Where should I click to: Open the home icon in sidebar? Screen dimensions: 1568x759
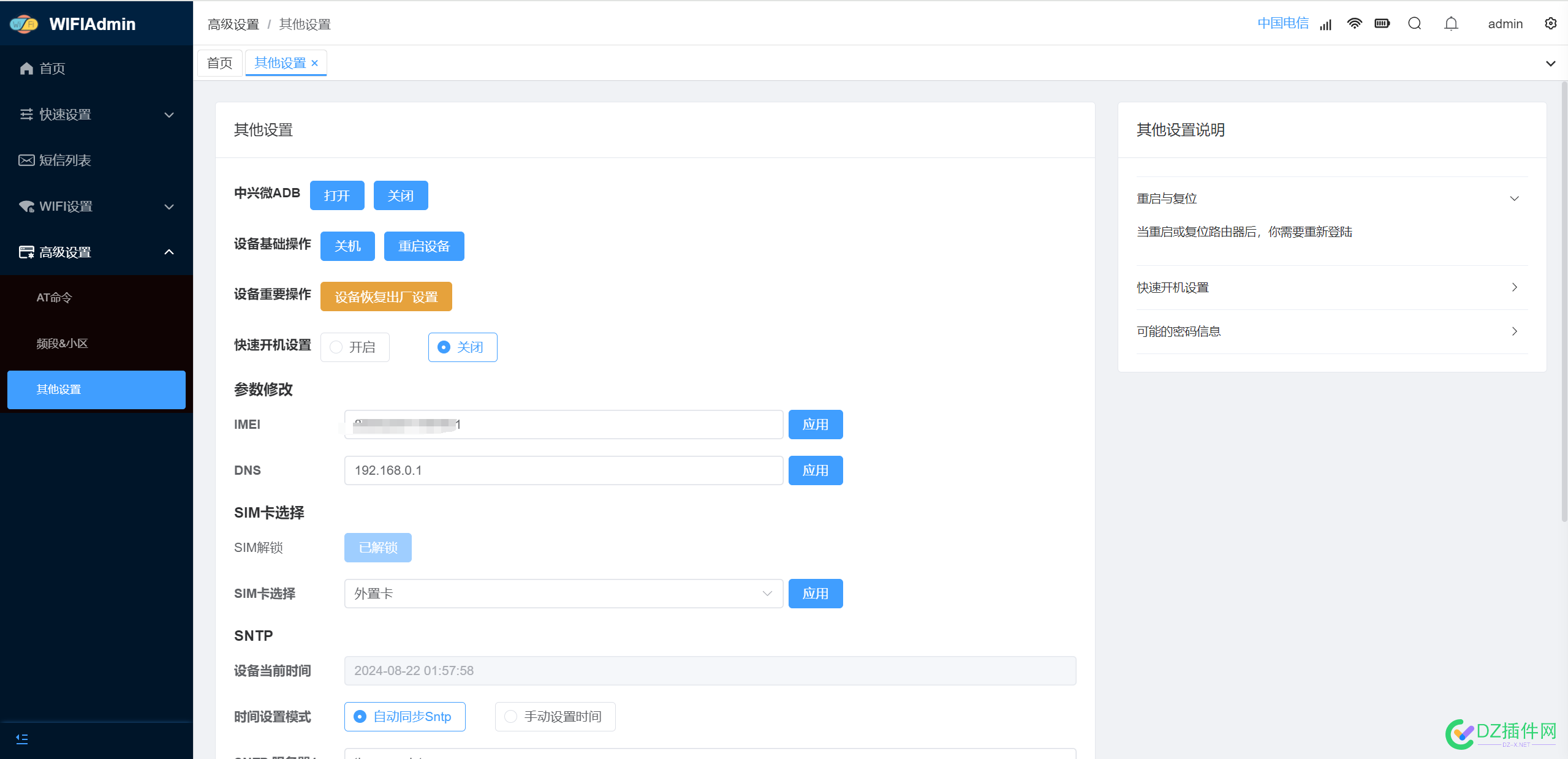[26, 69]
